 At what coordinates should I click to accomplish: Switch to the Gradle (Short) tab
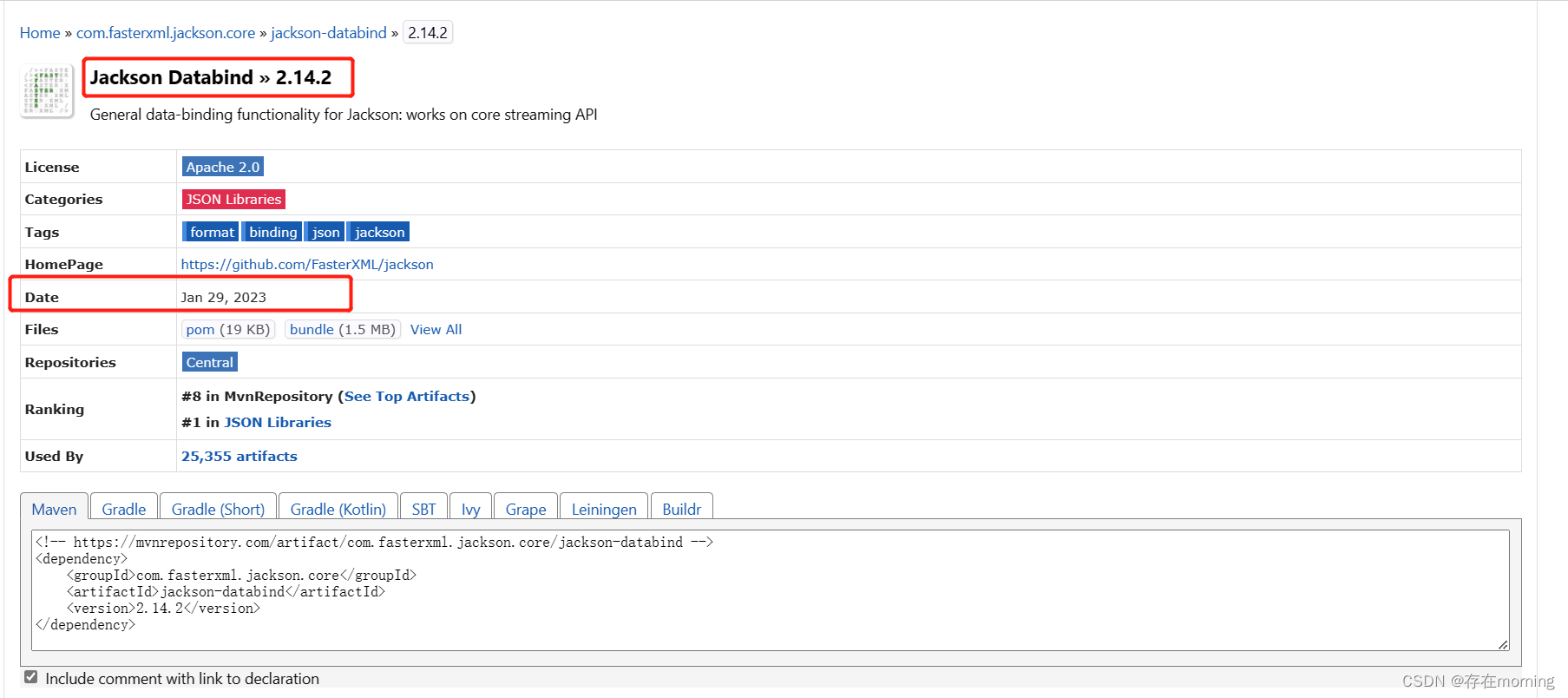click(x=218, y=508)
